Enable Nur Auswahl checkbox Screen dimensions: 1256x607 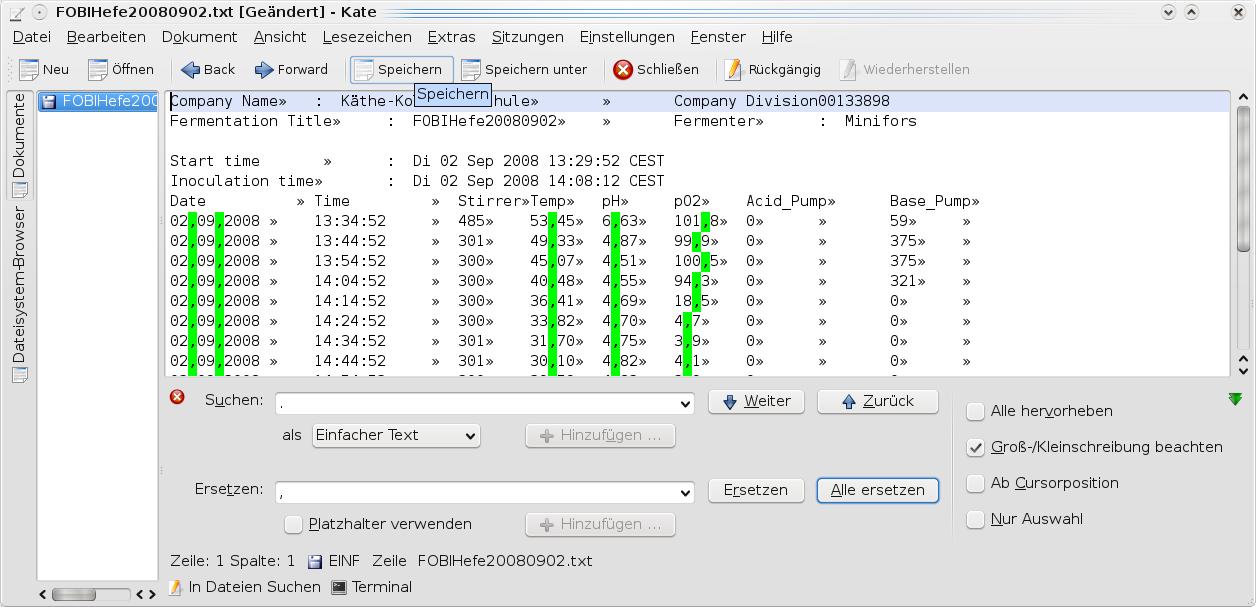click(975, 519)
